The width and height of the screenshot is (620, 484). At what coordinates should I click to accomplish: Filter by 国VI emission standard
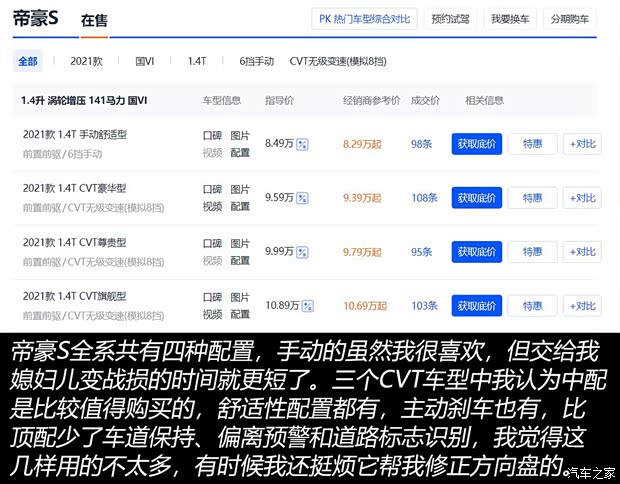point(145,61)
